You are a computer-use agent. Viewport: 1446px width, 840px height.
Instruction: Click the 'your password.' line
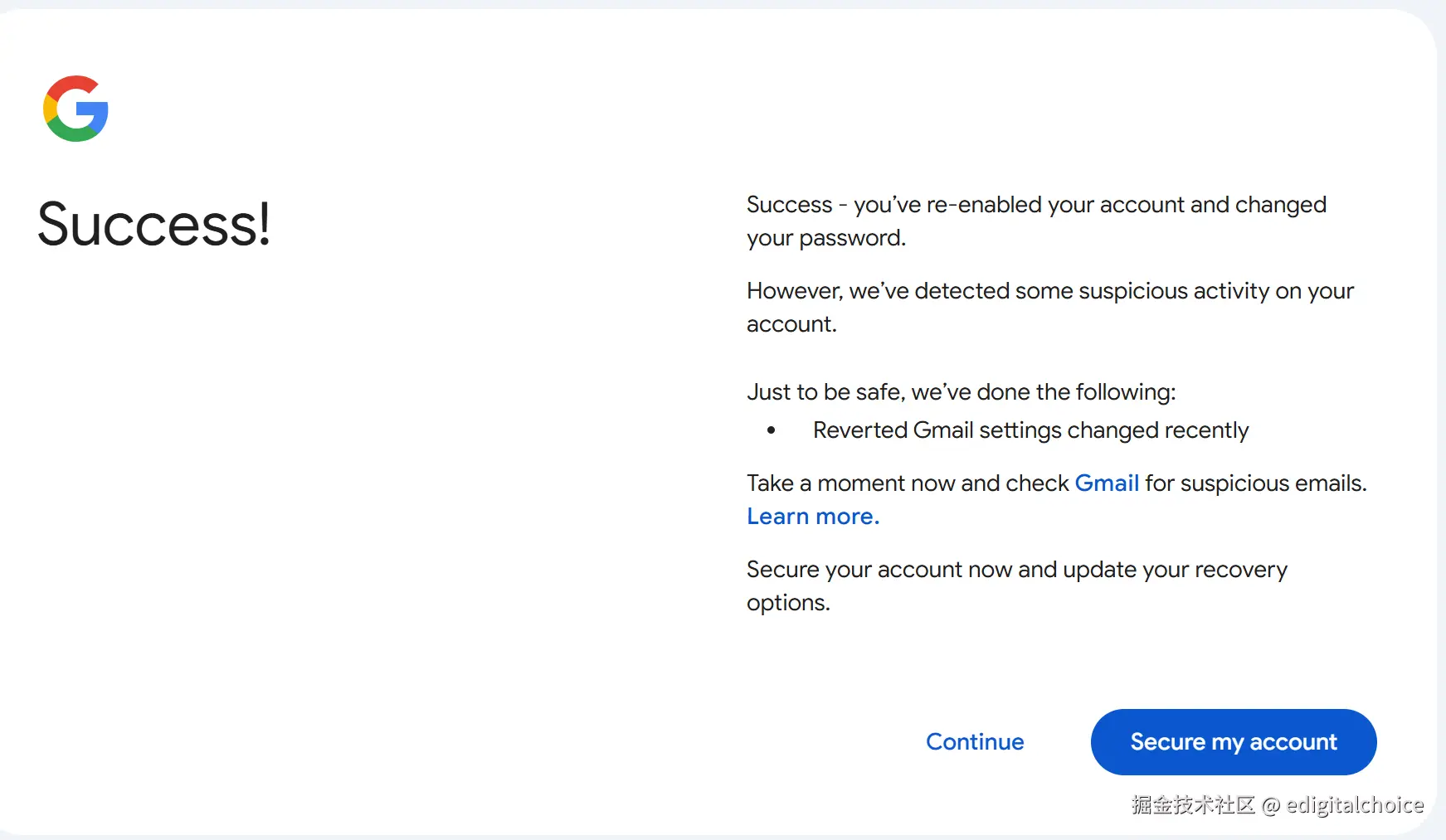tap(825, 238)
